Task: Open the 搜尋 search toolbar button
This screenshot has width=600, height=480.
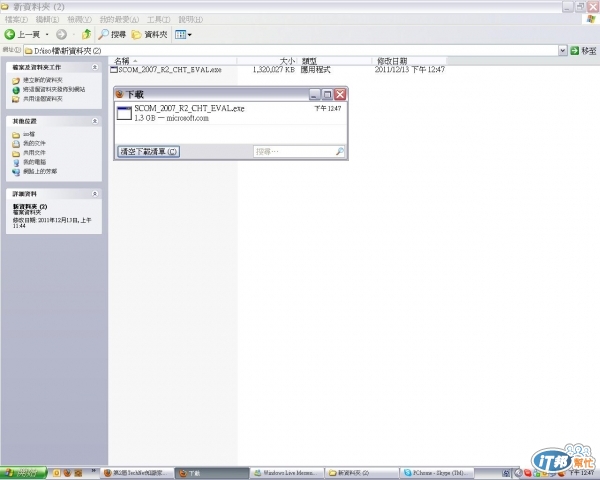Action: pos(112,34)
